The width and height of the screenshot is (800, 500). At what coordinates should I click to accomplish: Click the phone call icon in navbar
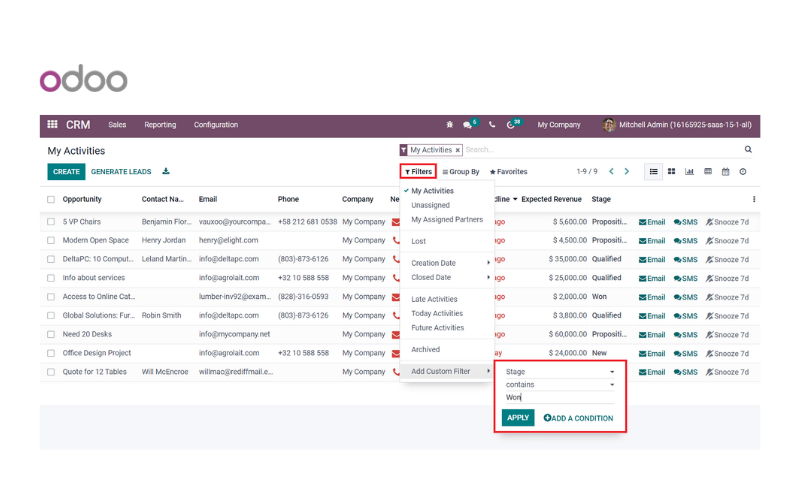[x=492, y=124]
